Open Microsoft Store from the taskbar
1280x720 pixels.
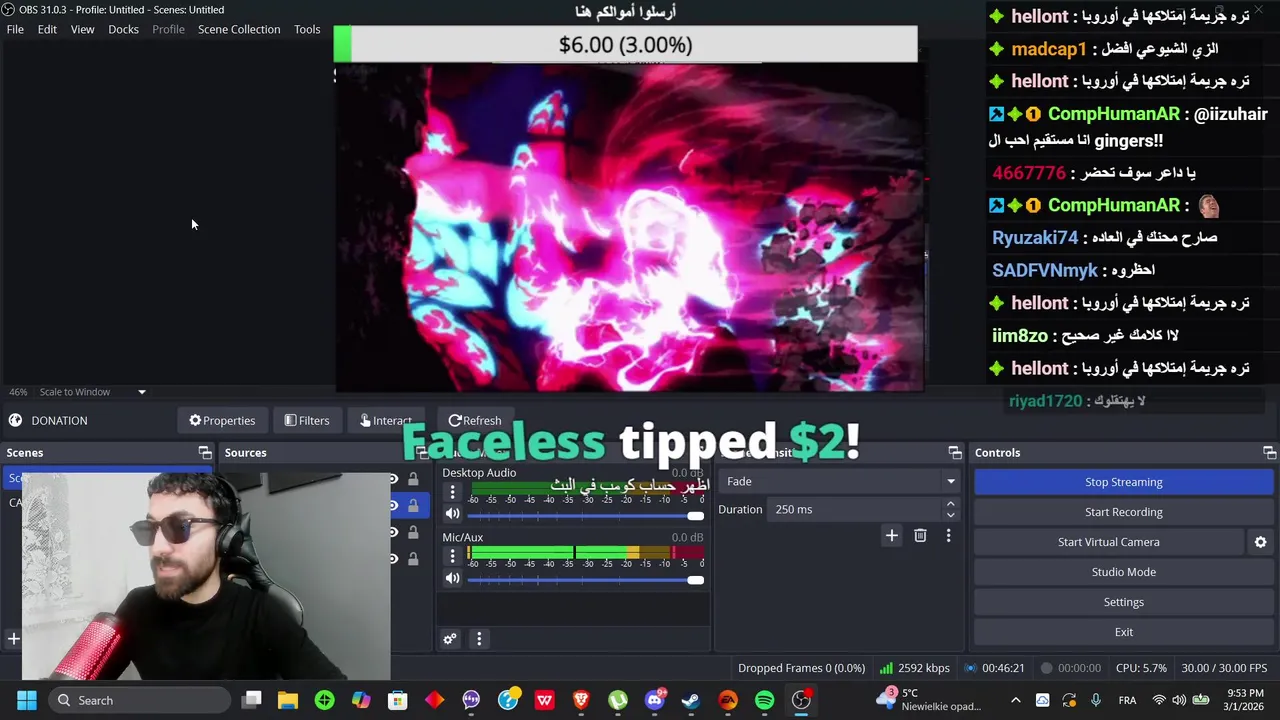click(398, 700)
